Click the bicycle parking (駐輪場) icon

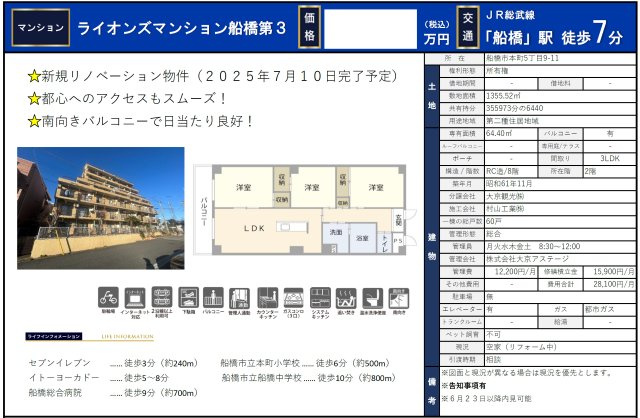pyautogui.click(x=108, y=298)
